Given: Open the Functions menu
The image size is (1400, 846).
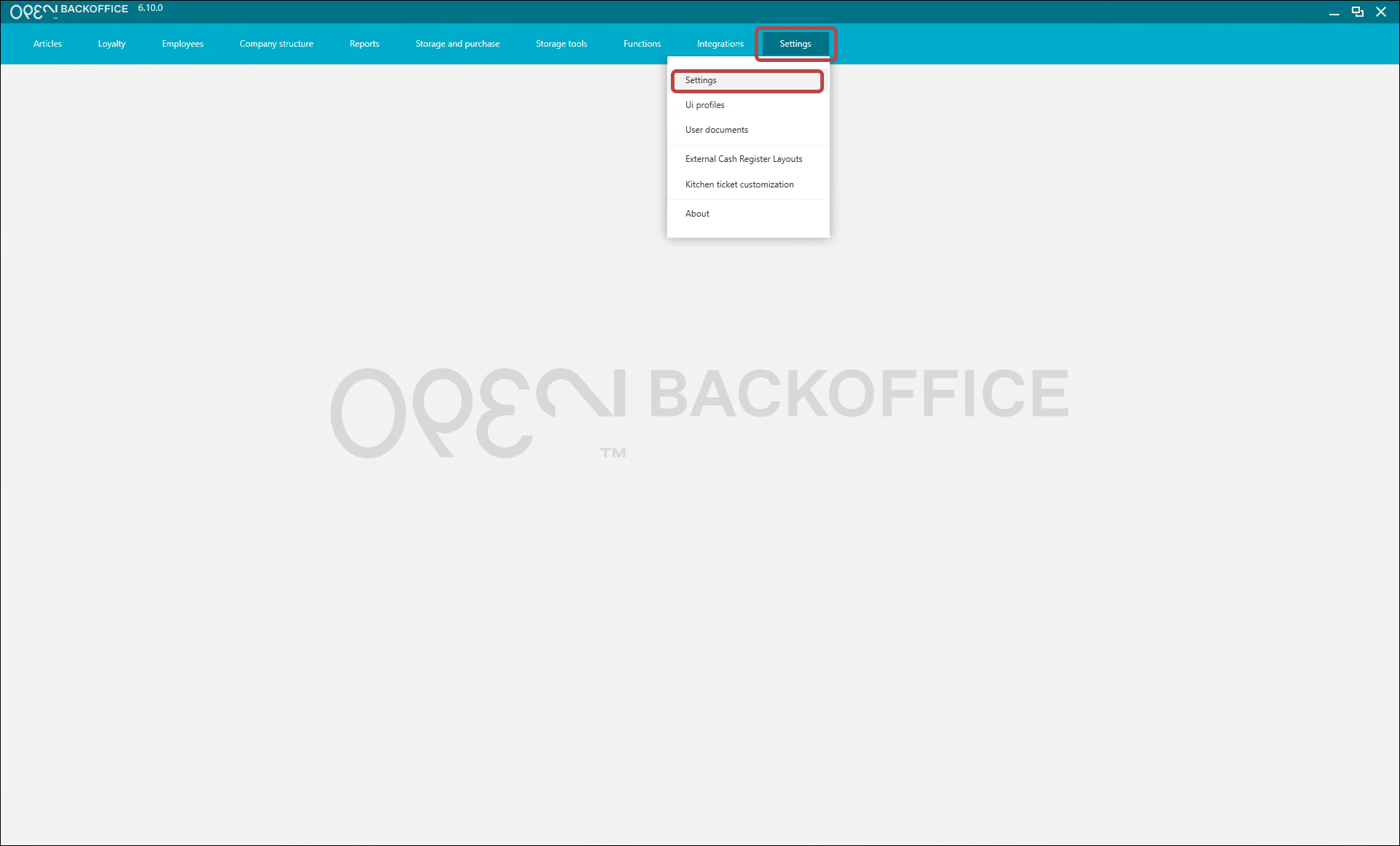Looking at the screenshot, I should 642,44.
